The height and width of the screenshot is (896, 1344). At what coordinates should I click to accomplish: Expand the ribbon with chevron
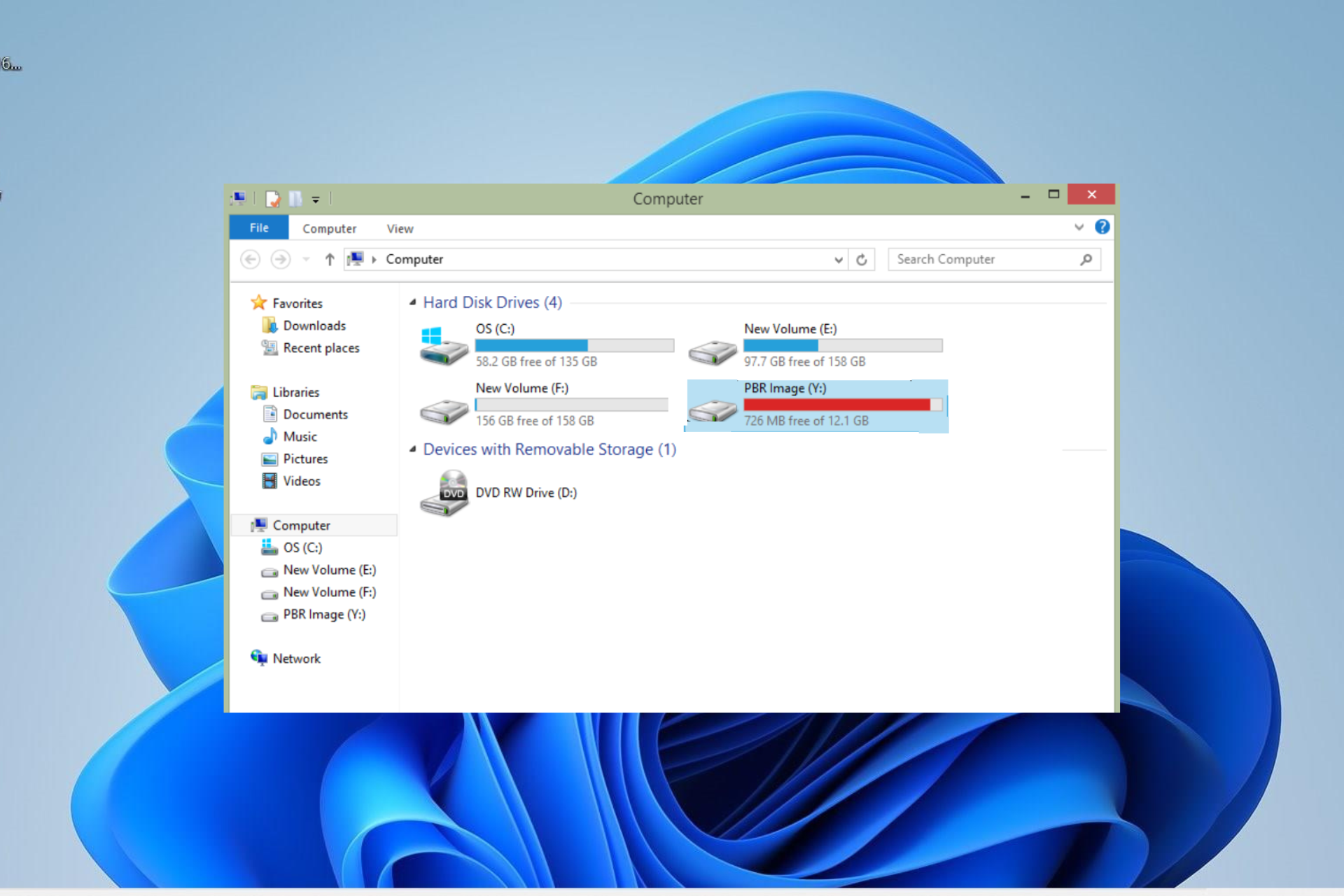pos(1079,227)
